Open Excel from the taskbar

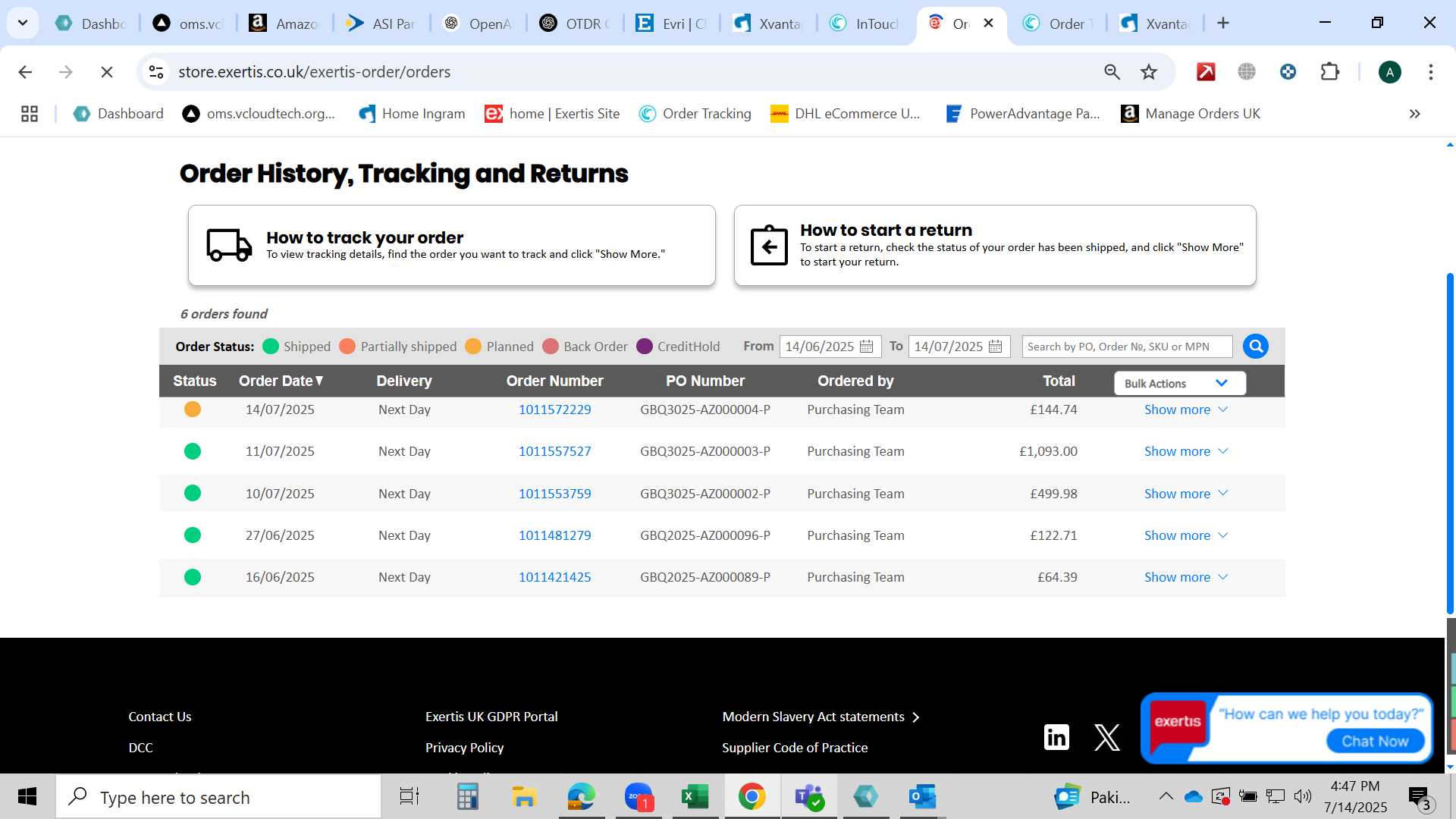pos(695,797)
